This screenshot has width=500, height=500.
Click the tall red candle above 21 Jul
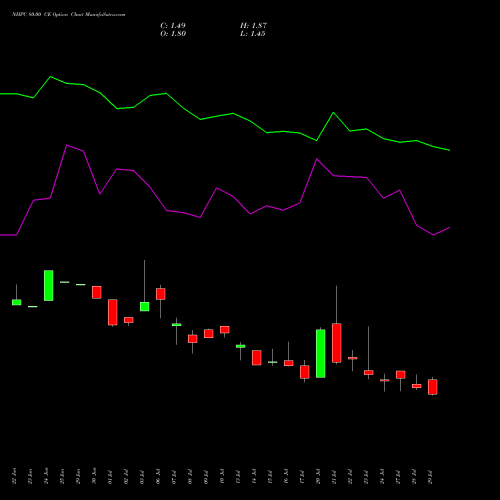pos(337,343)
